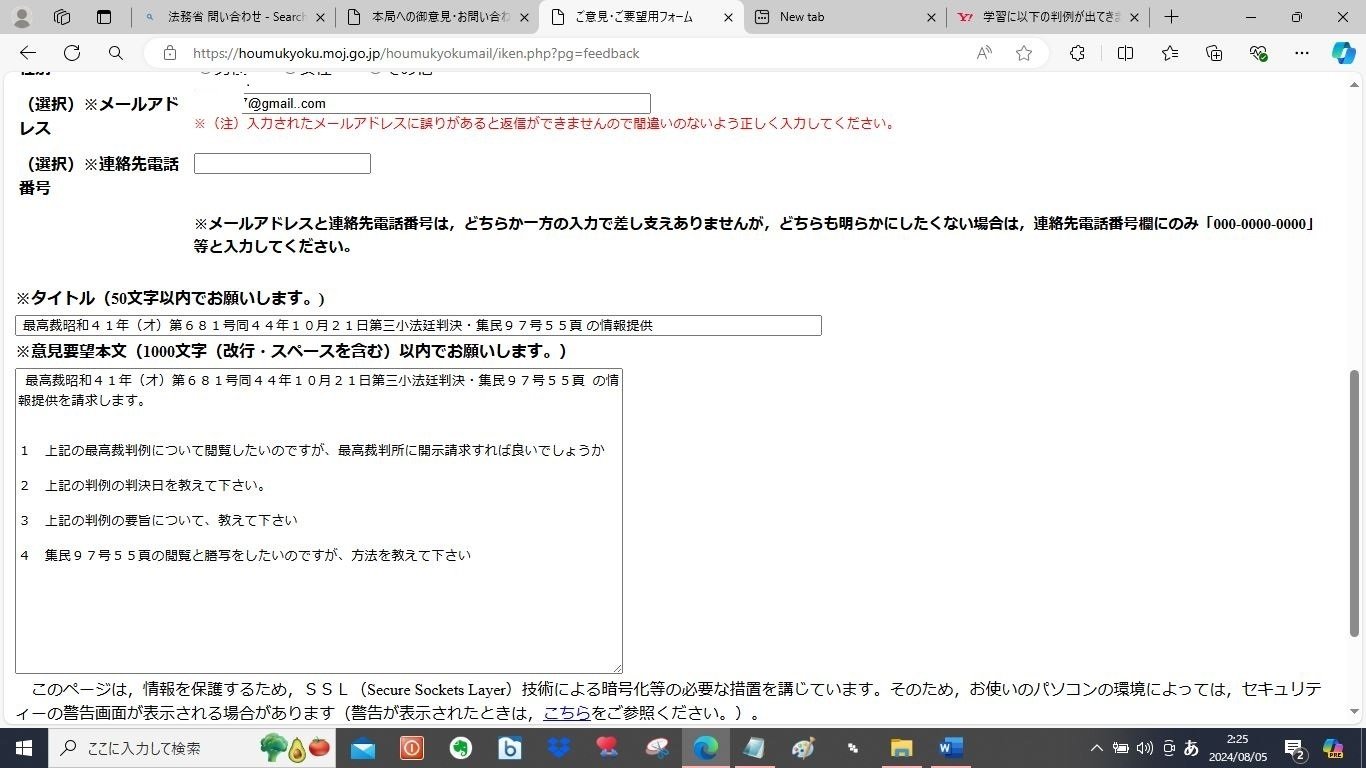This screenshot has height=768, width=1366.
Task: Click the scrollbar down arrow
Action: point(1355,711)
